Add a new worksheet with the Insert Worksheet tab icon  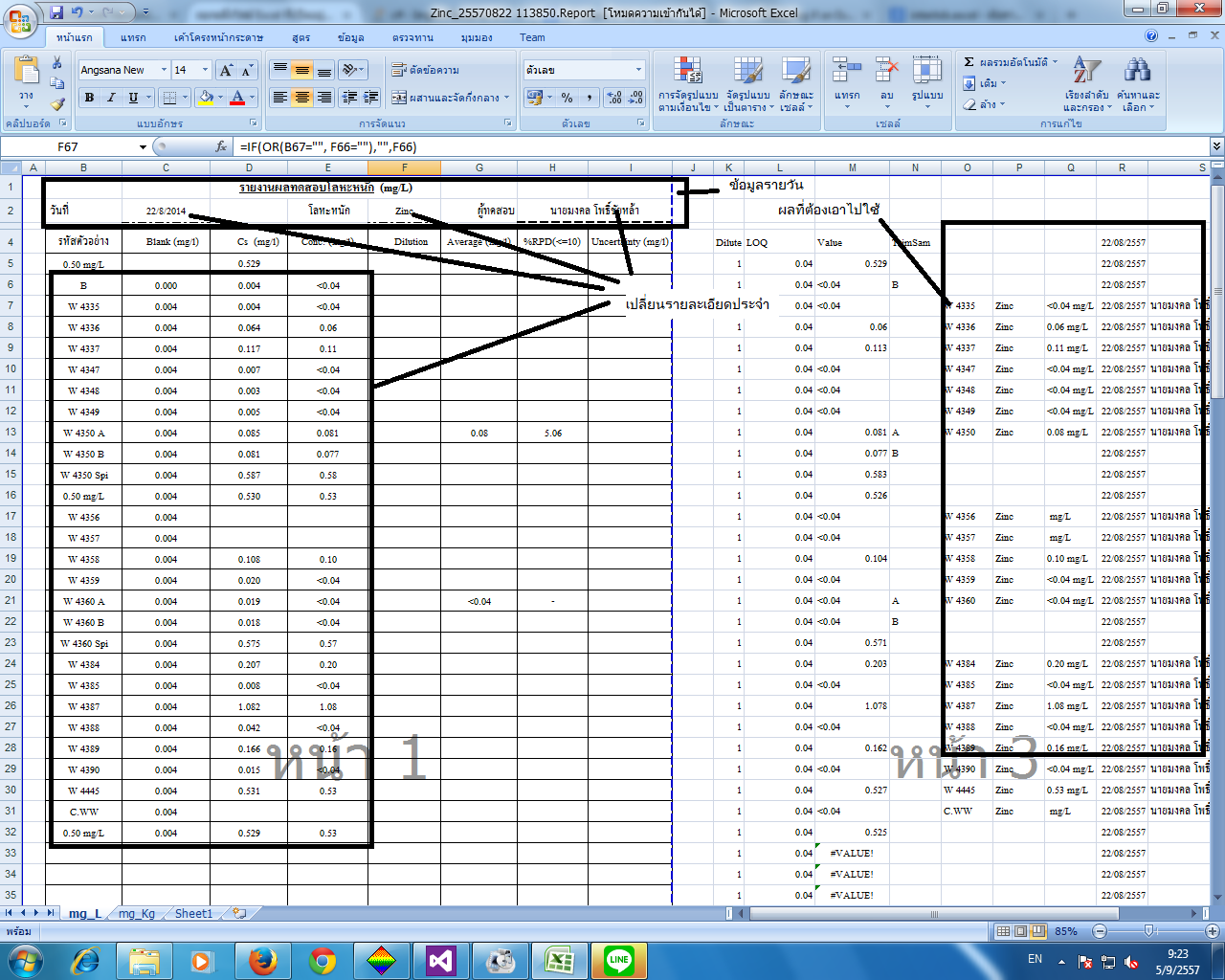click(x=240, y=914)
